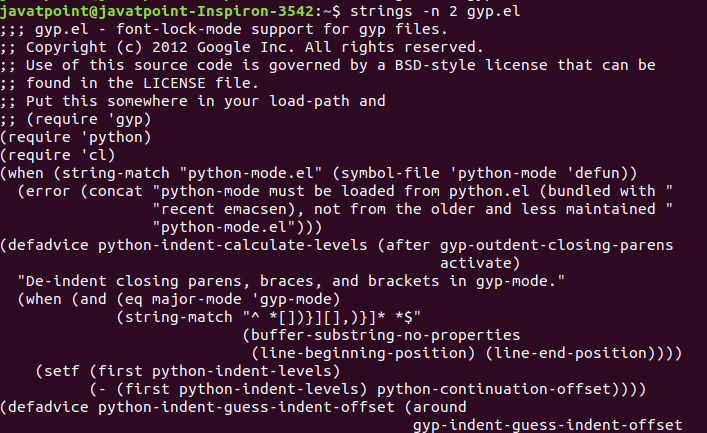Click the word LICENSE in the output
The width and height of the screenshot is (707, 433).
(x=174, y=83)
